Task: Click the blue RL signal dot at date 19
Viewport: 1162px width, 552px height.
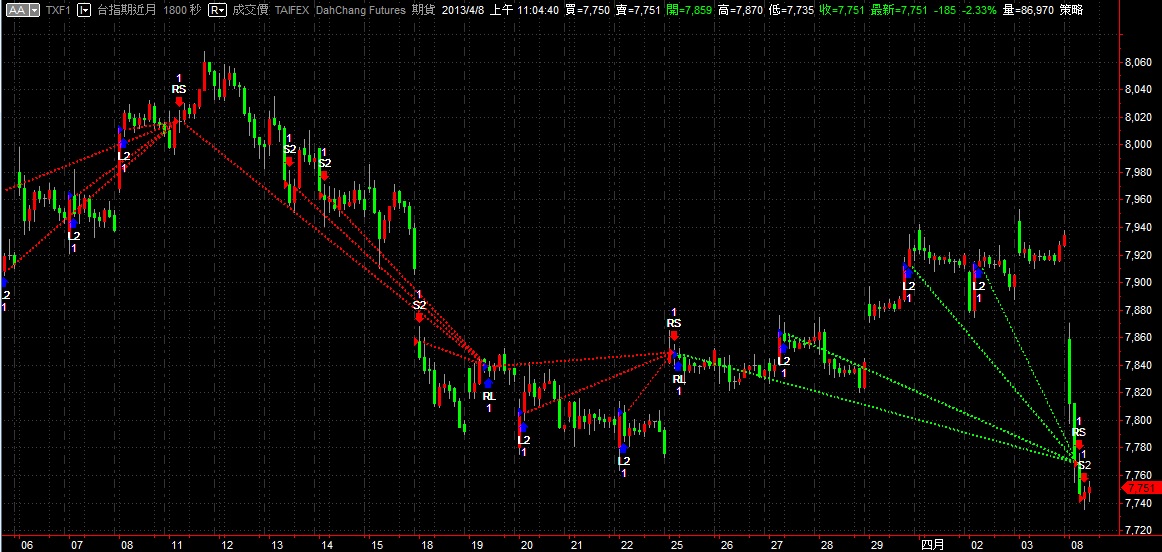Action: coord(488,383)
